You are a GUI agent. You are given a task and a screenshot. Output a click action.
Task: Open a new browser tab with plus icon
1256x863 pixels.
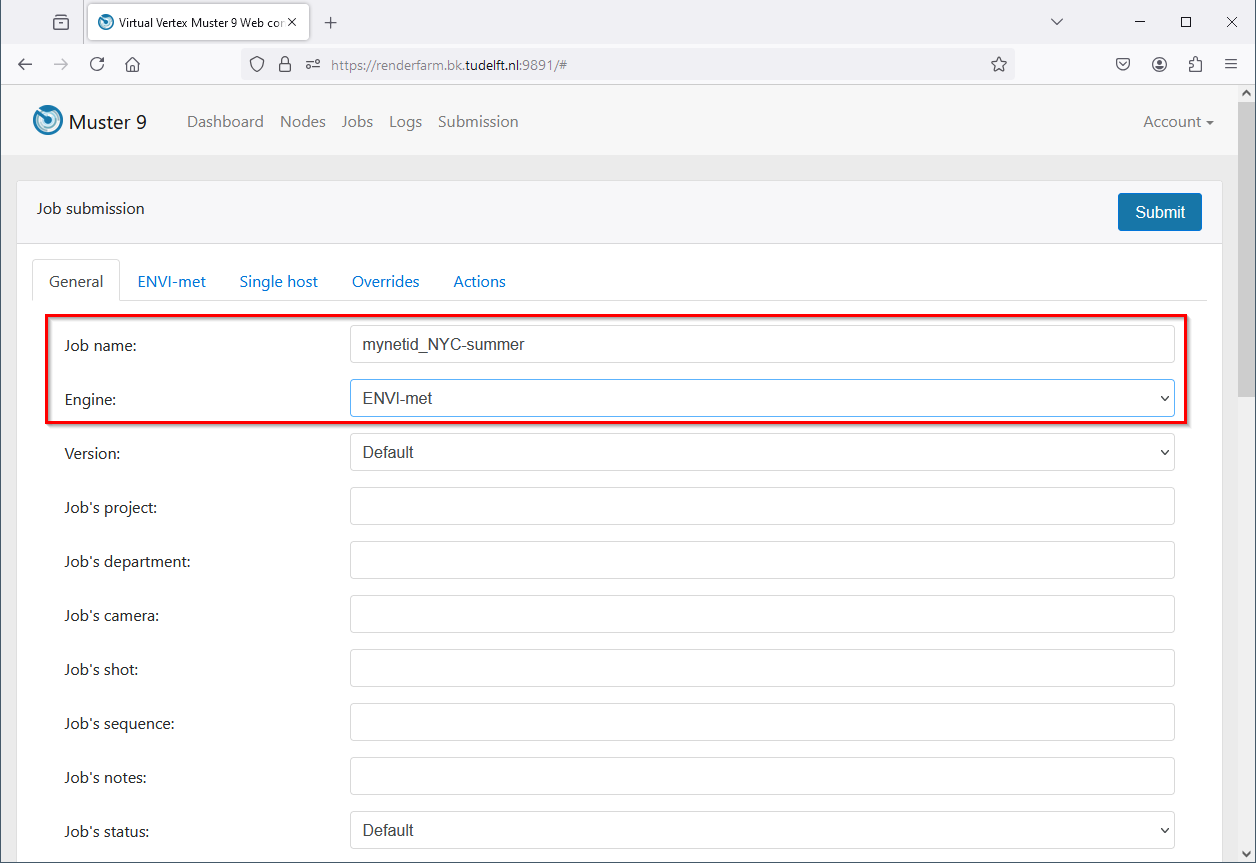(x=331, y=22)
